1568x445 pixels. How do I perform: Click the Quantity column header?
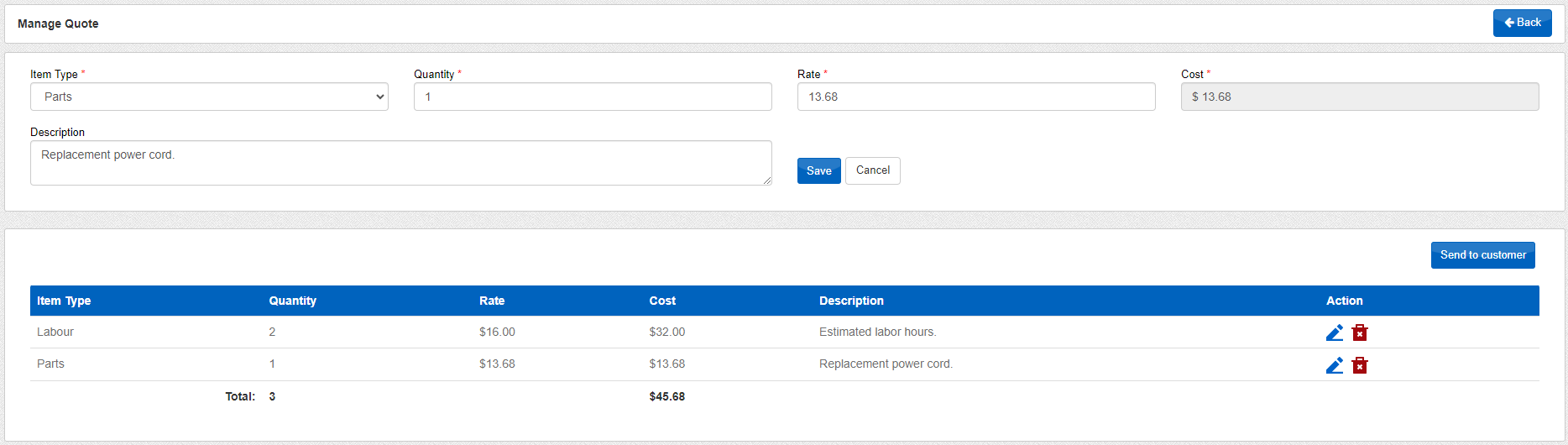292,301
